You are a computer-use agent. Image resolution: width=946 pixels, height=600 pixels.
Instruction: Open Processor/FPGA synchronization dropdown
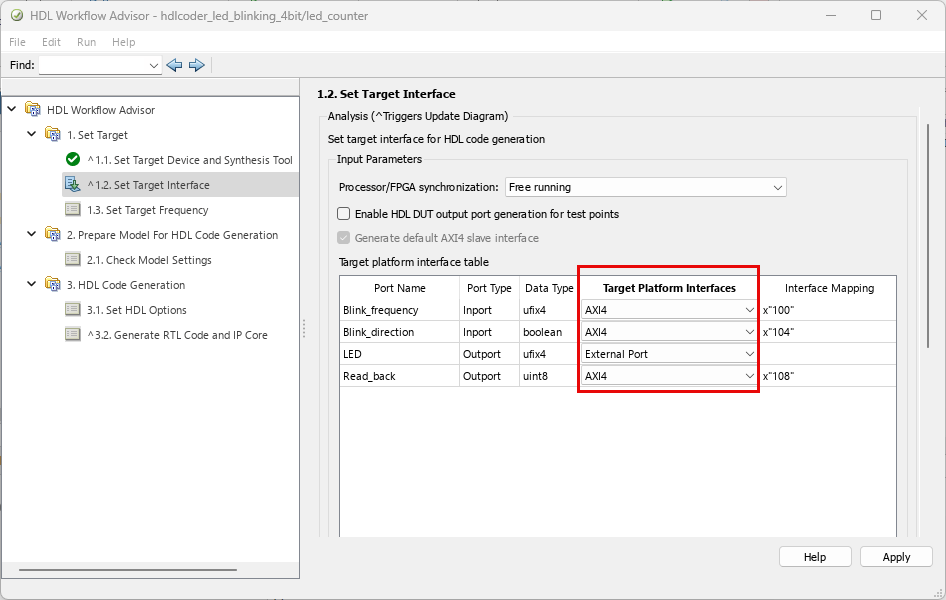point(645,187)
